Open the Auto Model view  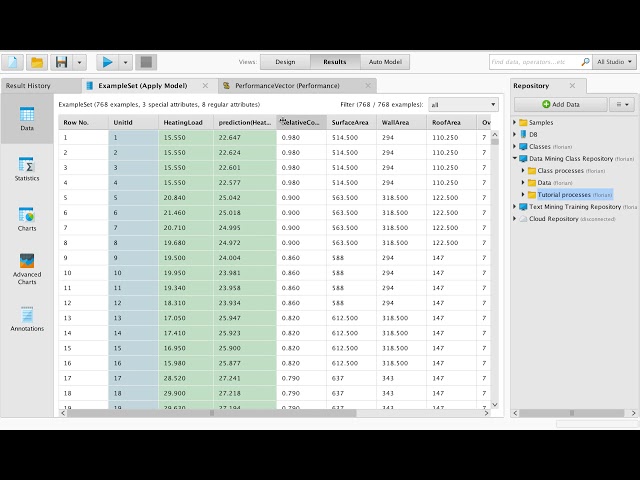[x=385, y=62]
